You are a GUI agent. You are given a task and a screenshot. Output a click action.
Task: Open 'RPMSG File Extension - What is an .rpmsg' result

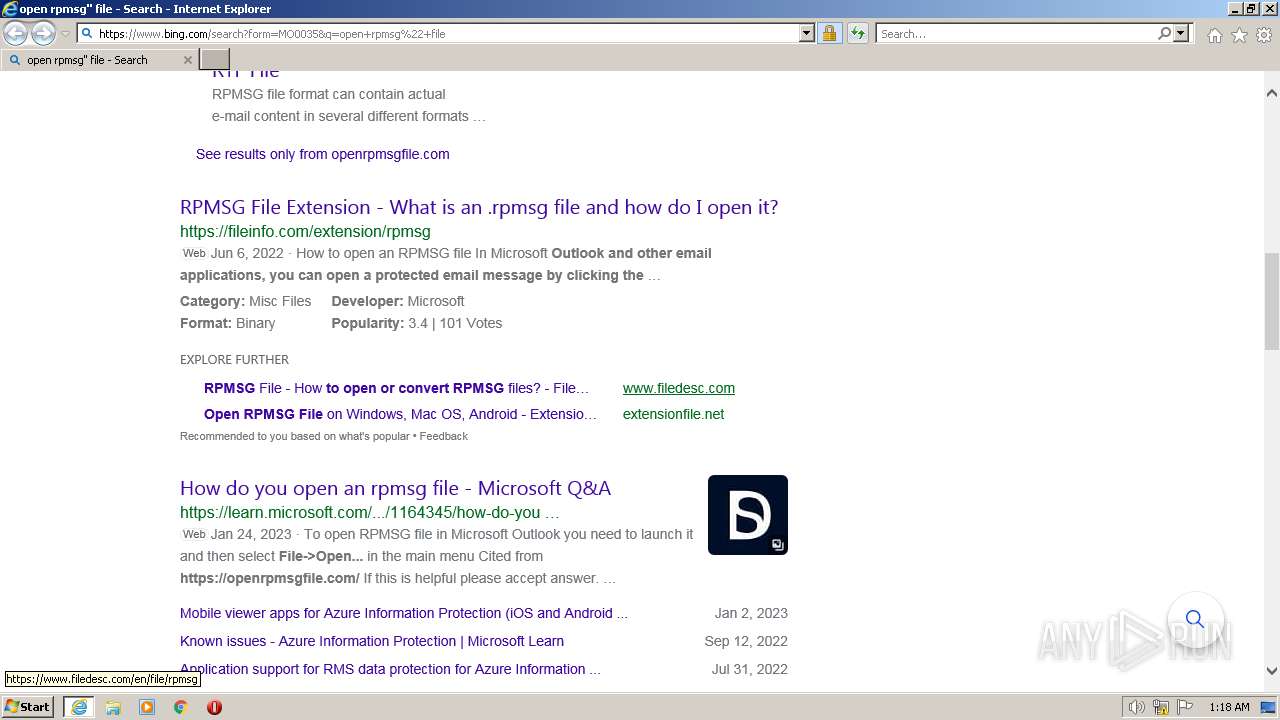[479, 207]
